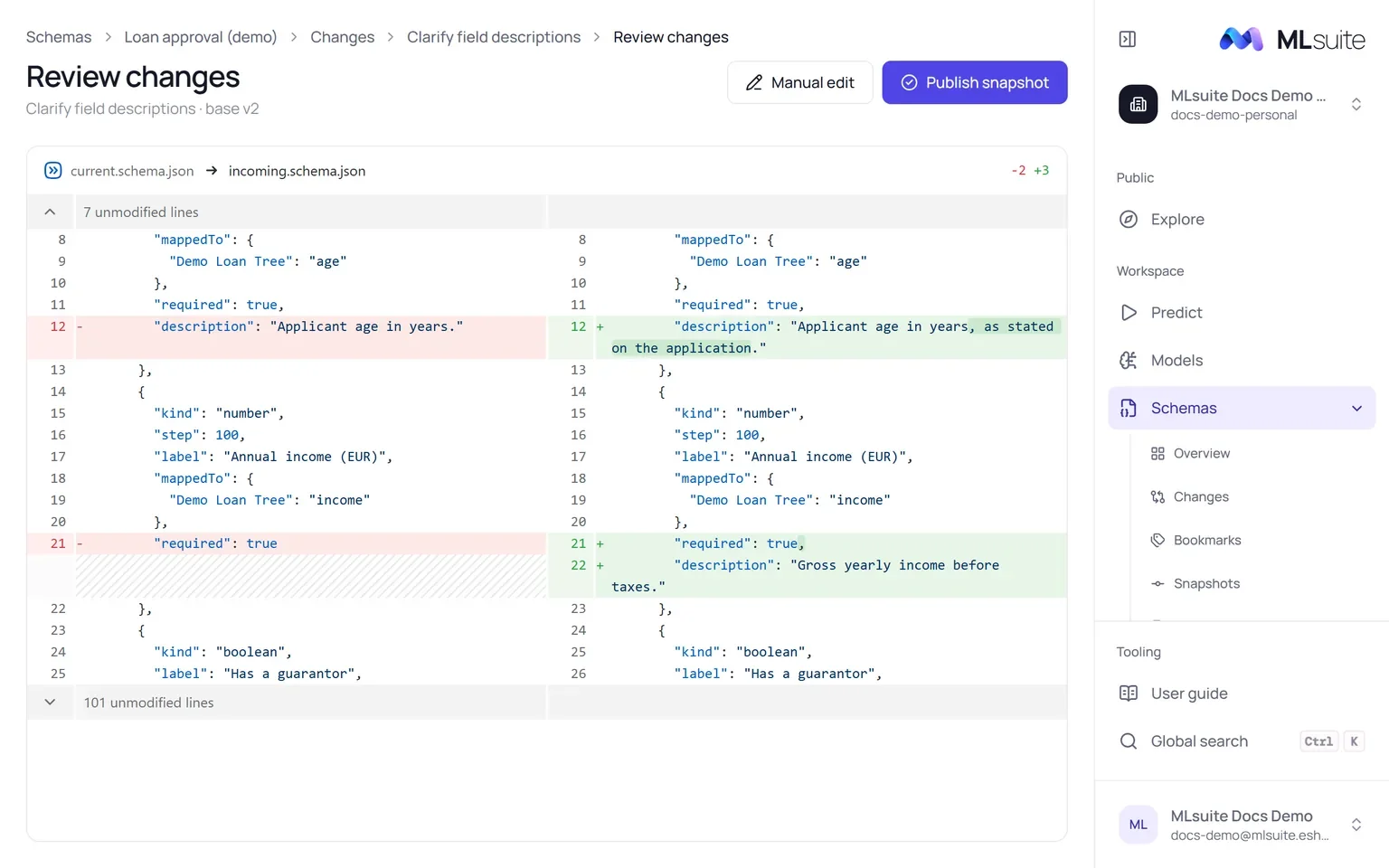Viewport: 1389px width, 868px height.
Task: Open Loan approval (demo) breadcrumb
Action: [x=201, y=37]
